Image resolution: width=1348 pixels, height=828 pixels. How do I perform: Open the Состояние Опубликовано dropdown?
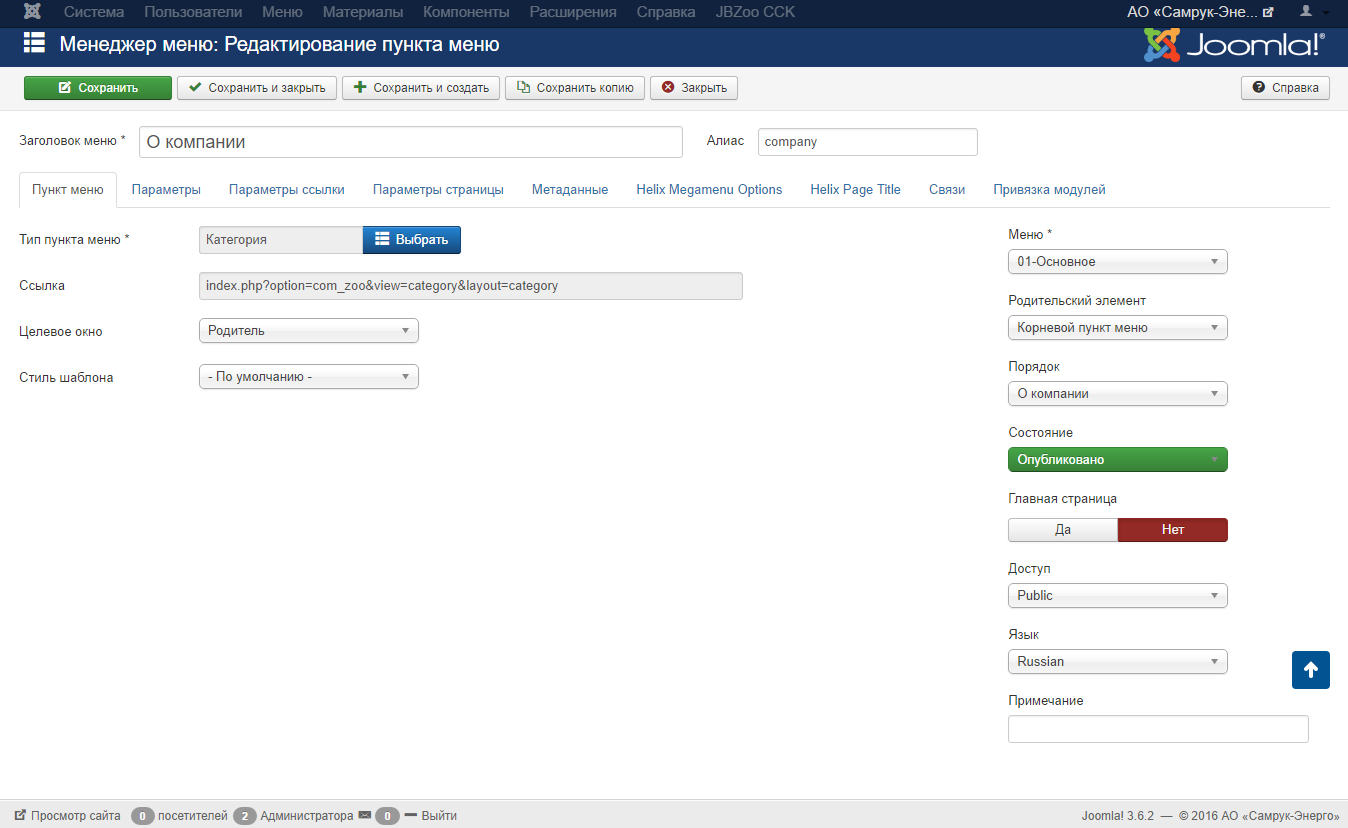coord(1117,460)
